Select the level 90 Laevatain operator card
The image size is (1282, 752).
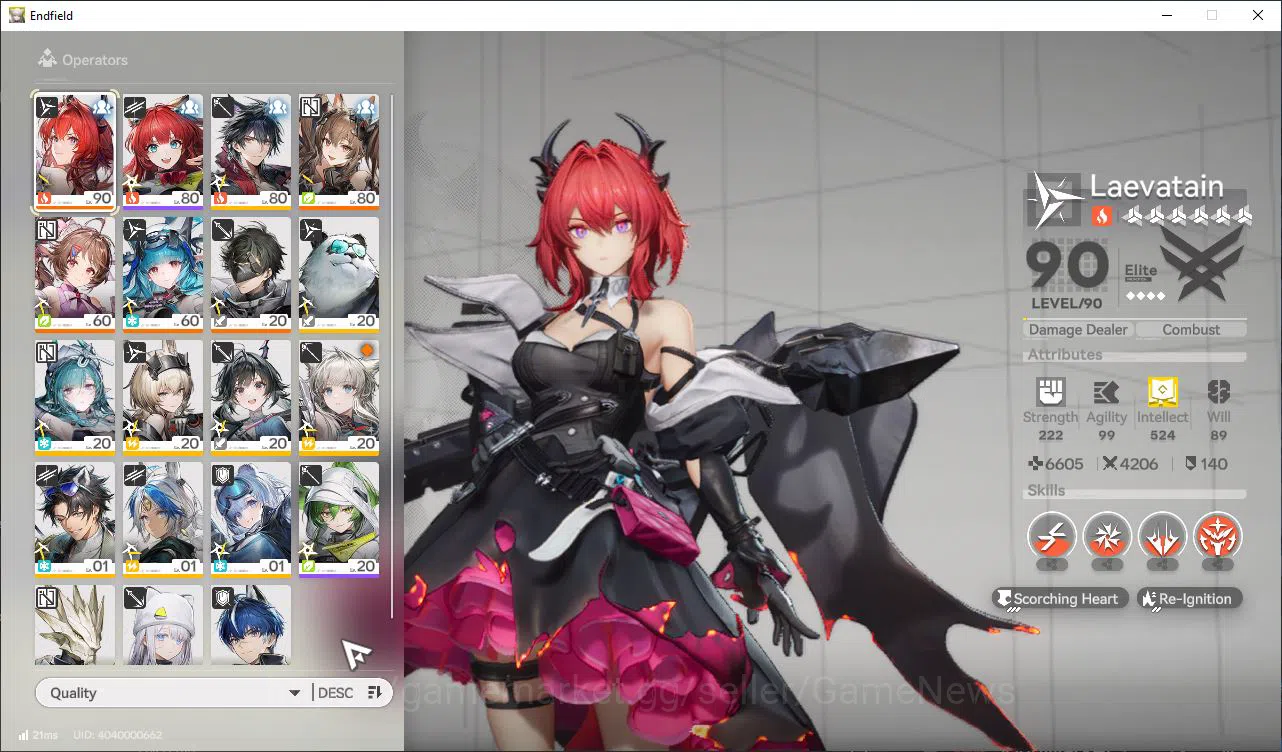pyautogui.click(x=75, y=151)
